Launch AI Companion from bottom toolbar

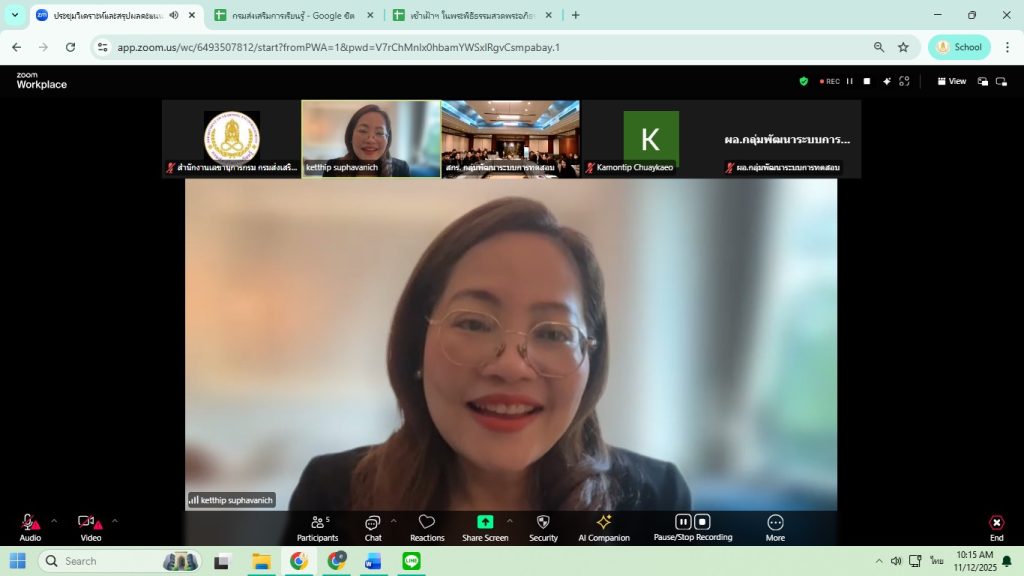604,527
